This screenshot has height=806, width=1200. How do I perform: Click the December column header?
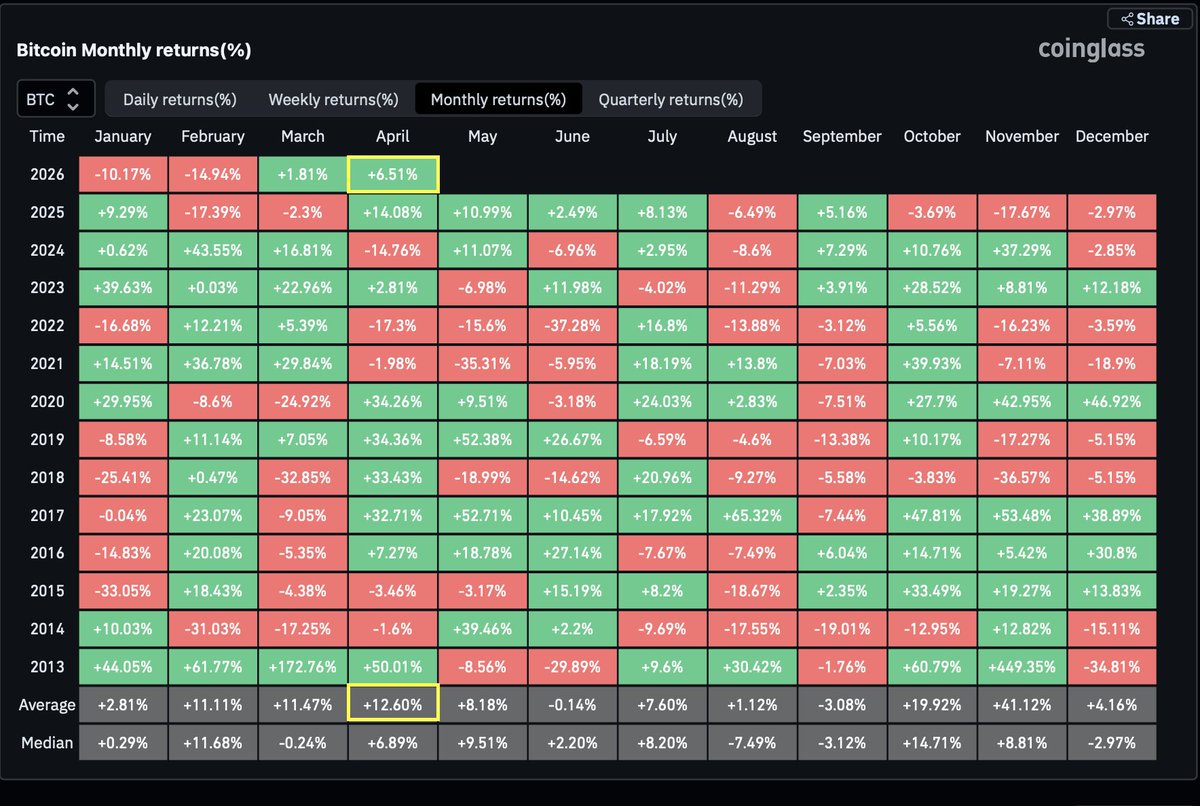click(x=1112, y=137)
